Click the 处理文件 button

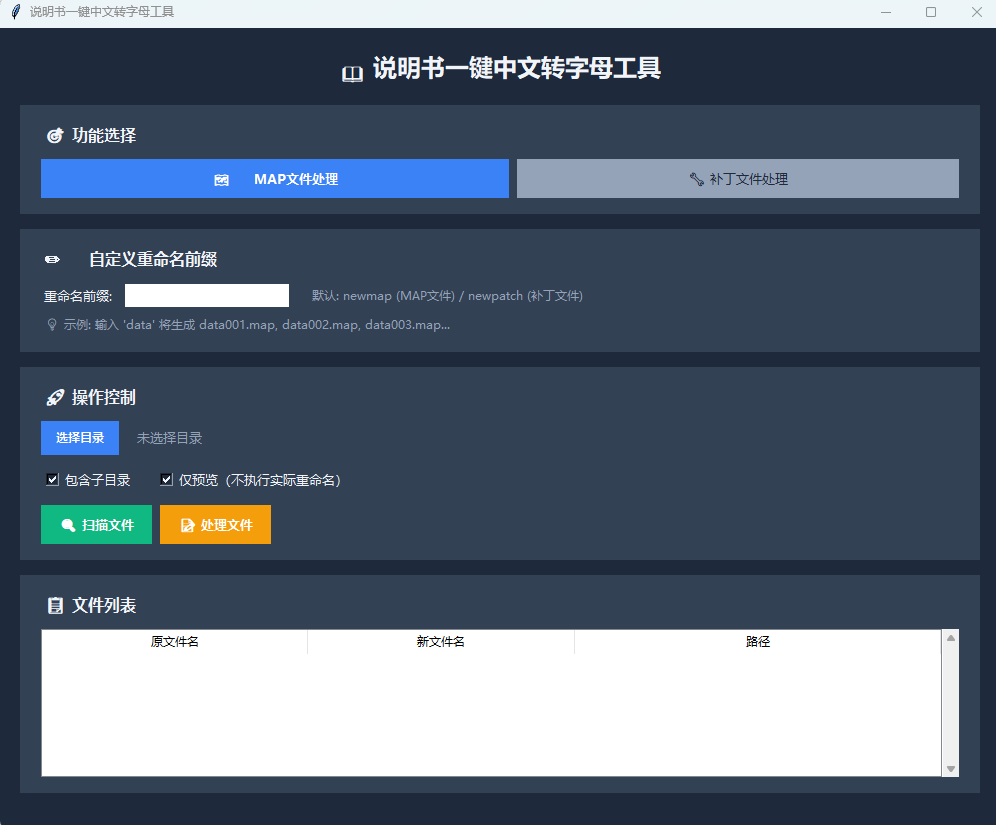tap(215, 524)
